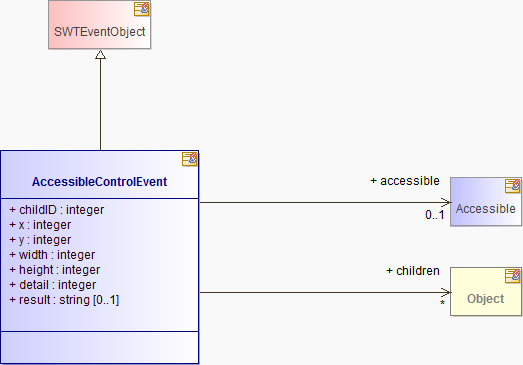This screenshot has height=365, width=523.
Task: Select the arrowhead pointing to Accessible class
Action: click(x=446, y=202)
